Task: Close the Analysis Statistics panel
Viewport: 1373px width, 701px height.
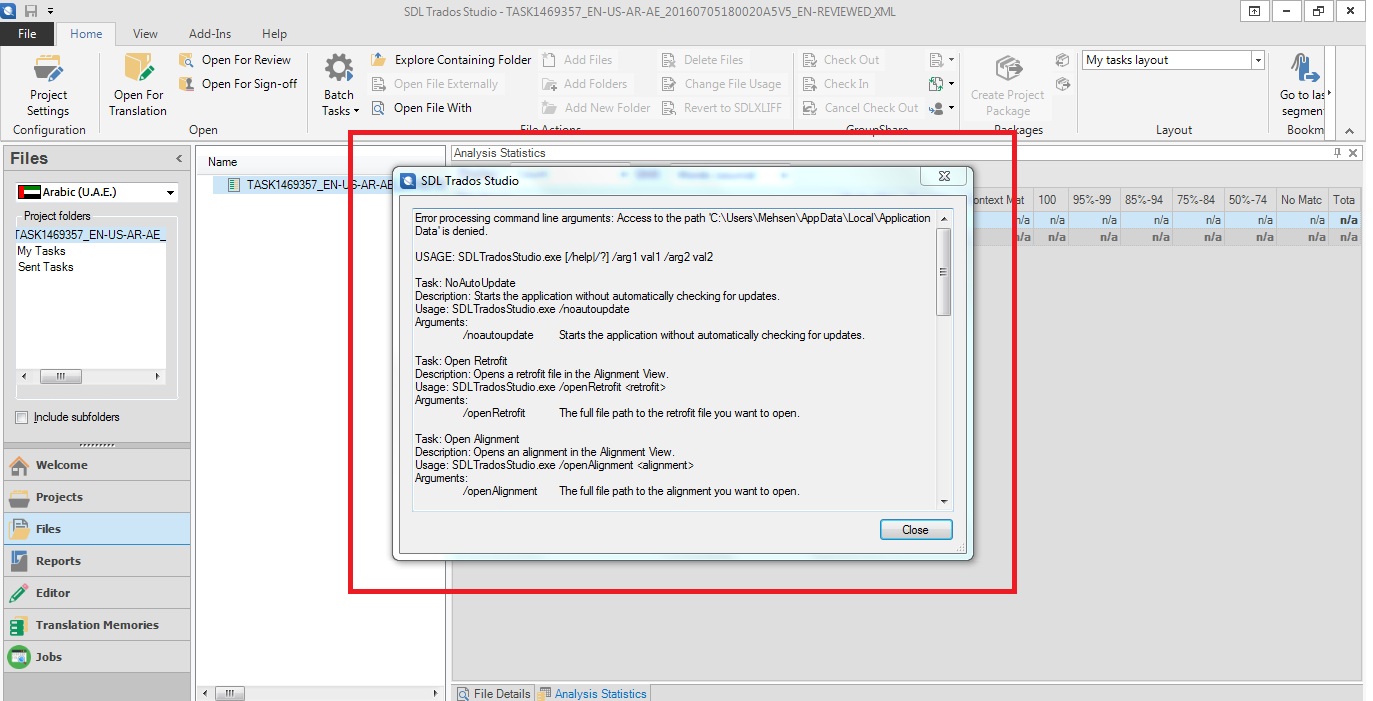Action: click(1353, 153)
